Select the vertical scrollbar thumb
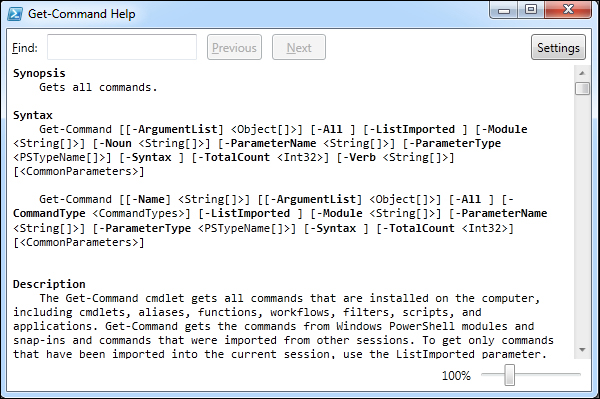 (x=582, y=88)
